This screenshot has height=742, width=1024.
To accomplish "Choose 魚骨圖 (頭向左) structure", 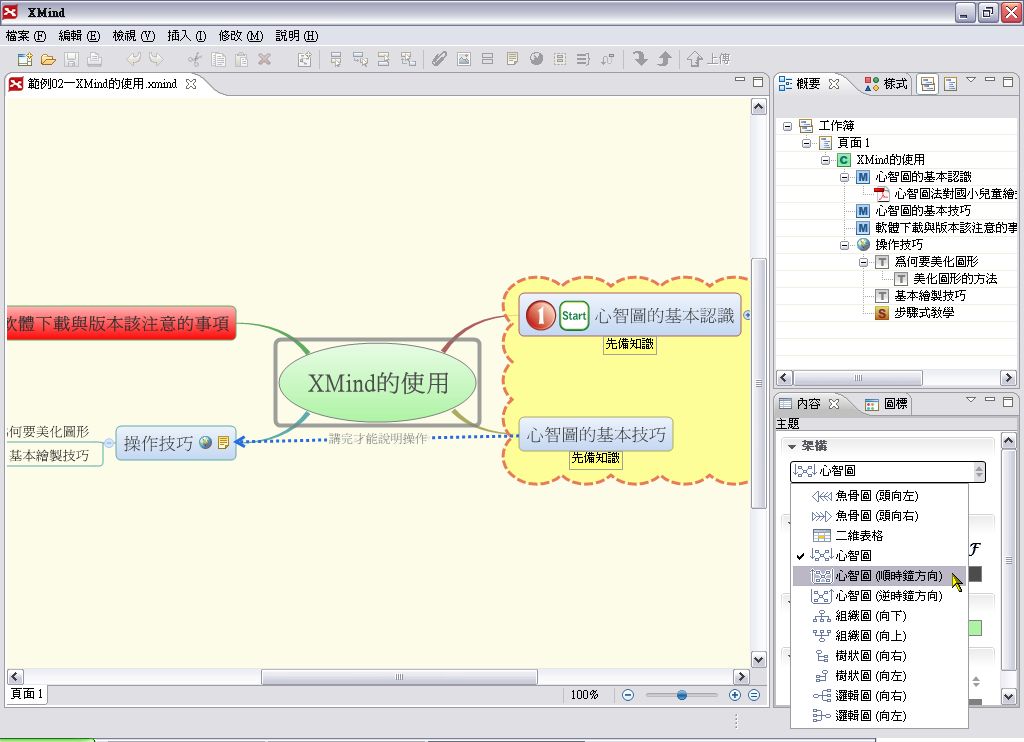I will click(878, 496).
